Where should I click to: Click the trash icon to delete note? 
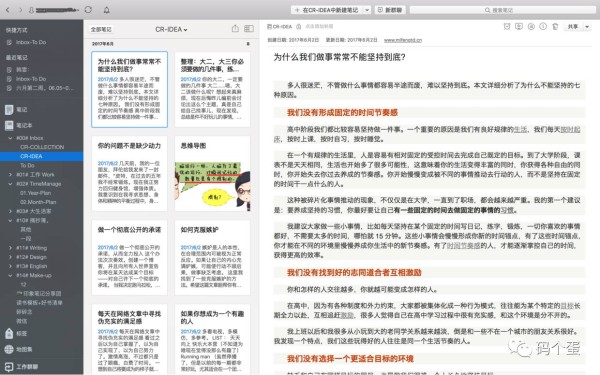[555, 26]
